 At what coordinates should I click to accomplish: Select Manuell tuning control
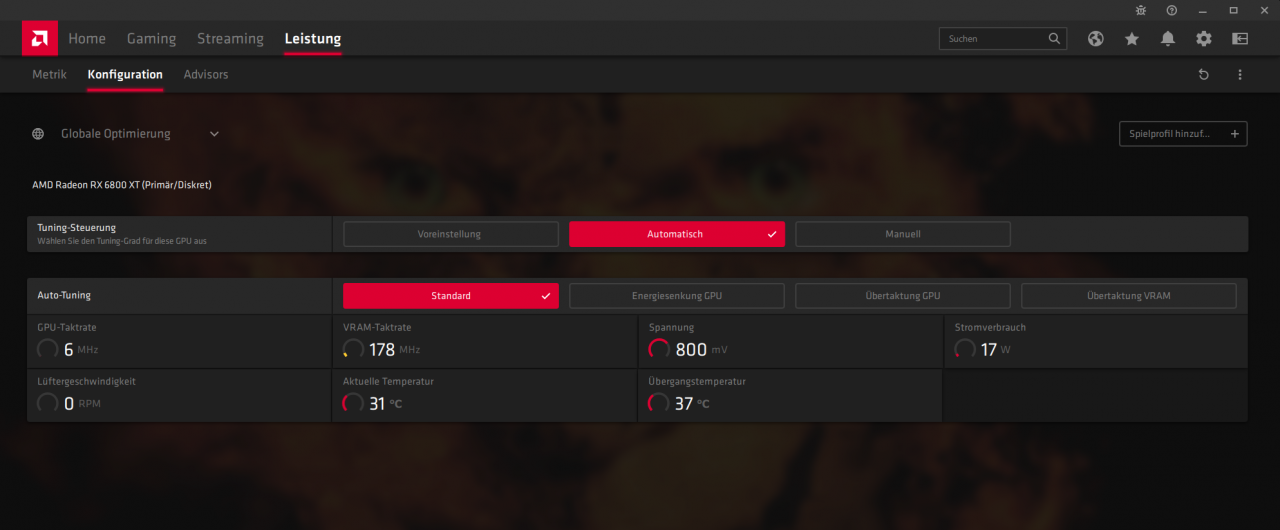point(903,234)
